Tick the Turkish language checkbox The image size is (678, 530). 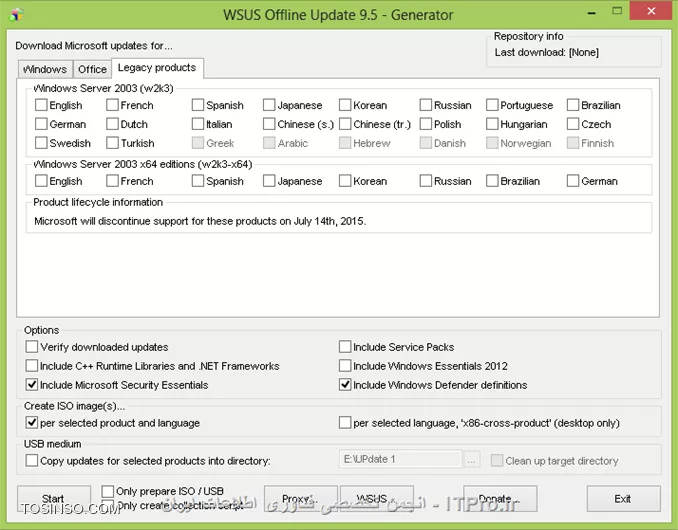112,143
